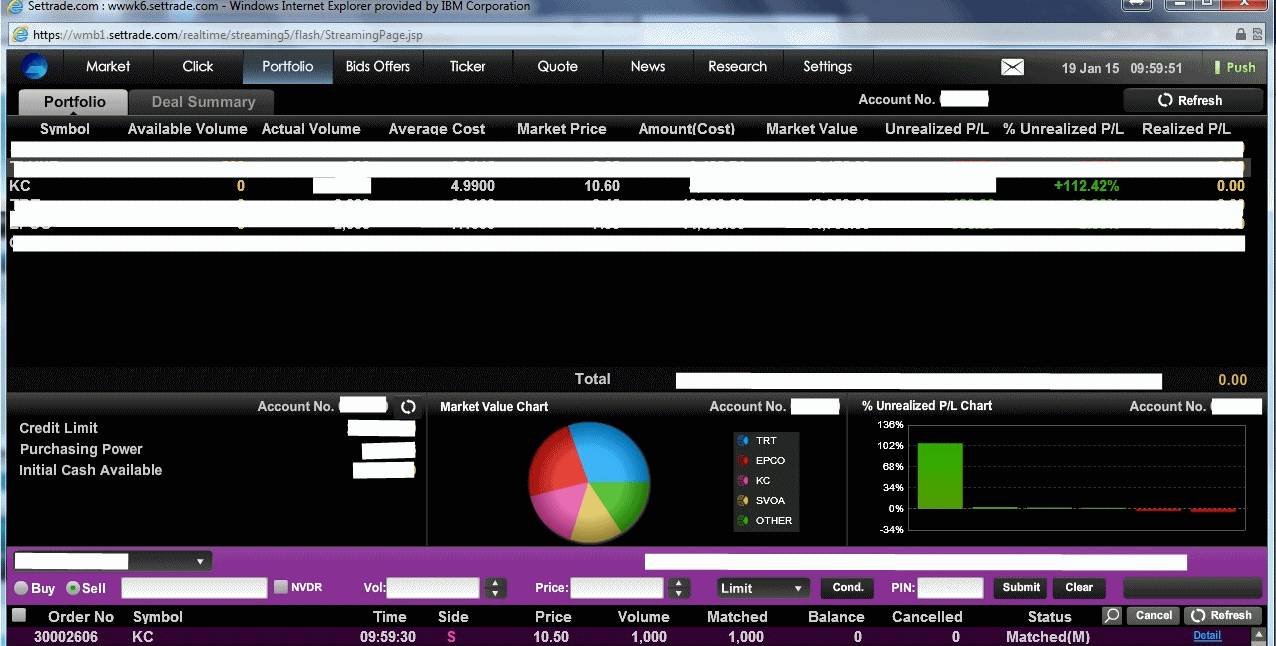Open the Portfolio menu item
This screenshot has width=1276, height=646.
pos(288,67)
